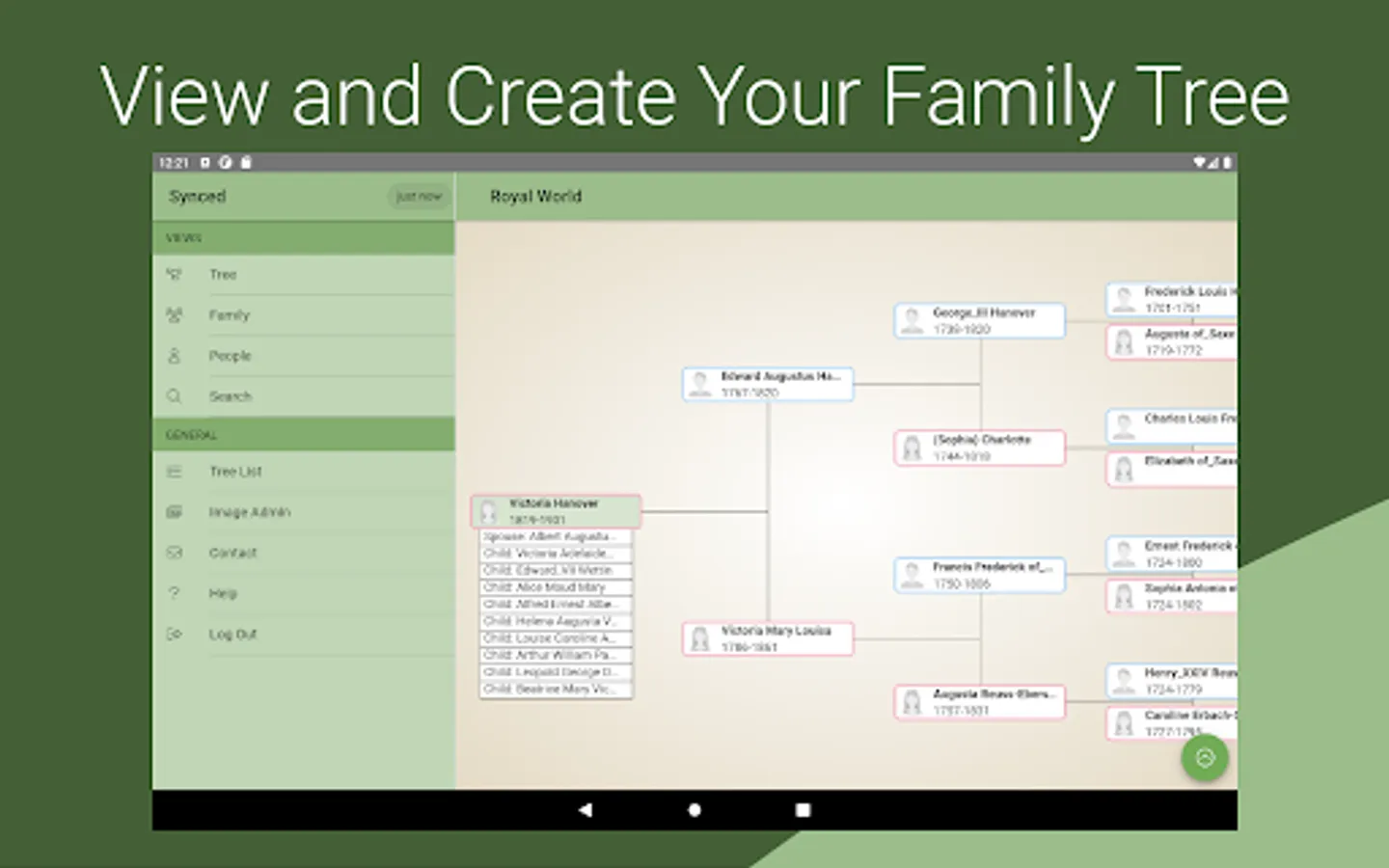Tap the battery icon in status bar
Viewport: 1389px width, 868px height.
[x=1227, y=163]
